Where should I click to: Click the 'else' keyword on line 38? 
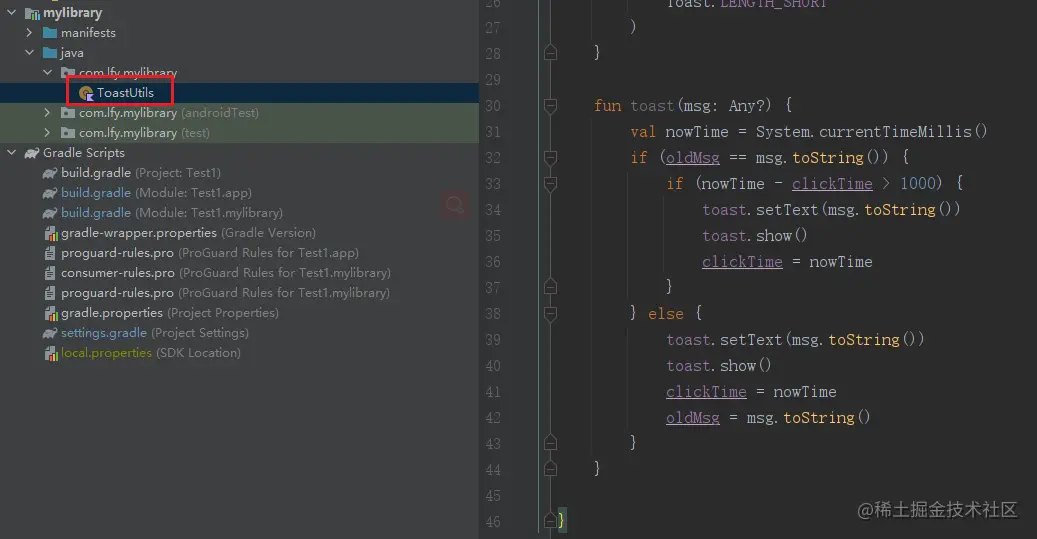point(665,313)
